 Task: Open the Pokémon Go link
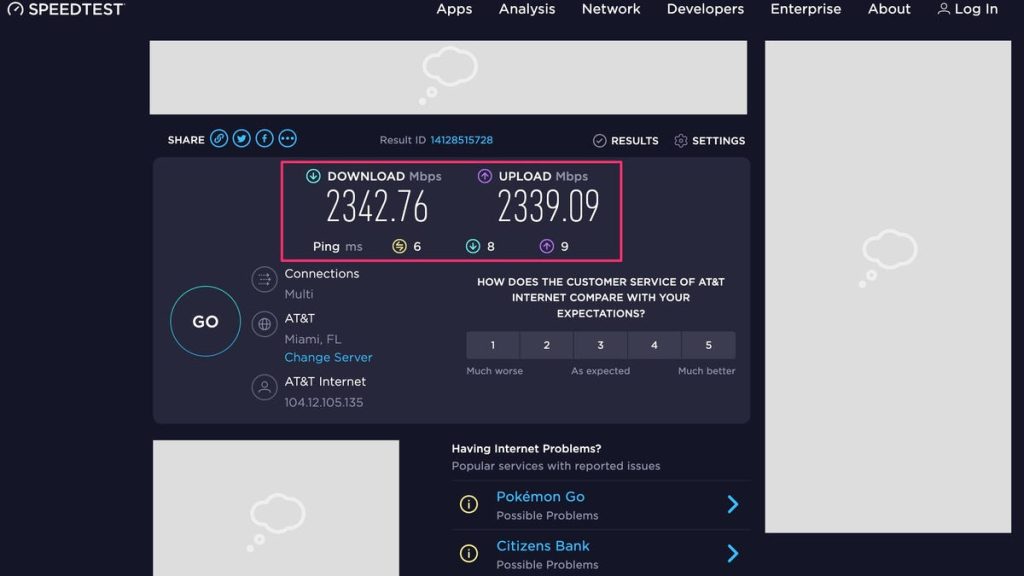540,496
